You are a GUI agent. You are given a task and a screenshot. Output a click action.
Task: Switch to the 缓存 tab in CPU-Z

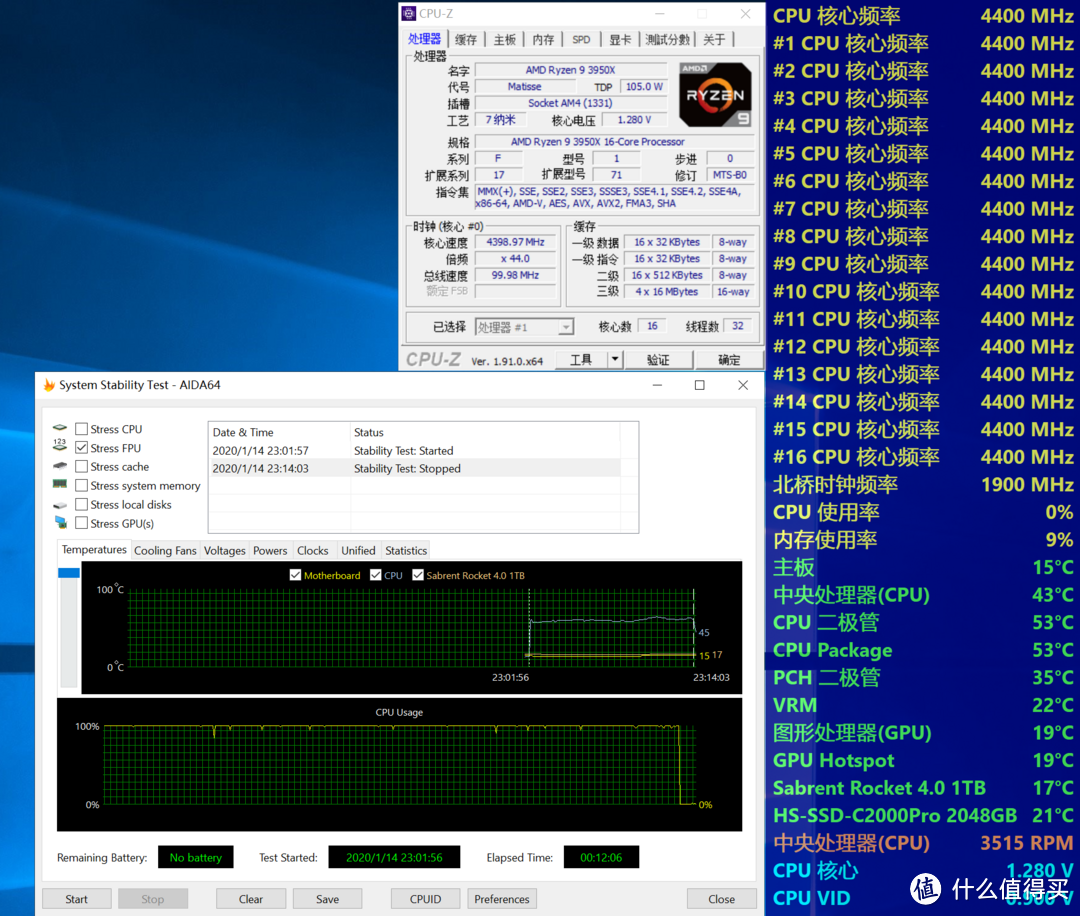click(466, 39)
